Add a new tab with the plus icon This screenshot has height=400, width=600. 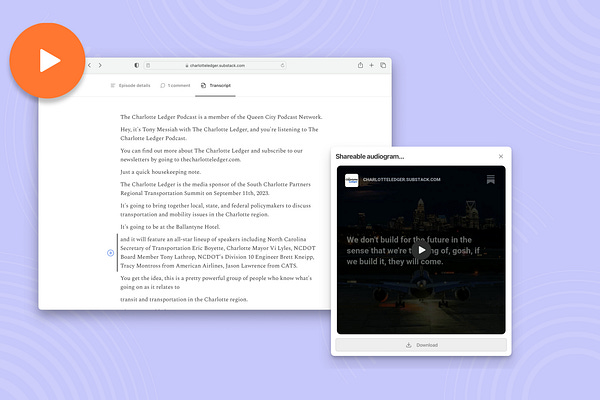click(x=371, y=65)
